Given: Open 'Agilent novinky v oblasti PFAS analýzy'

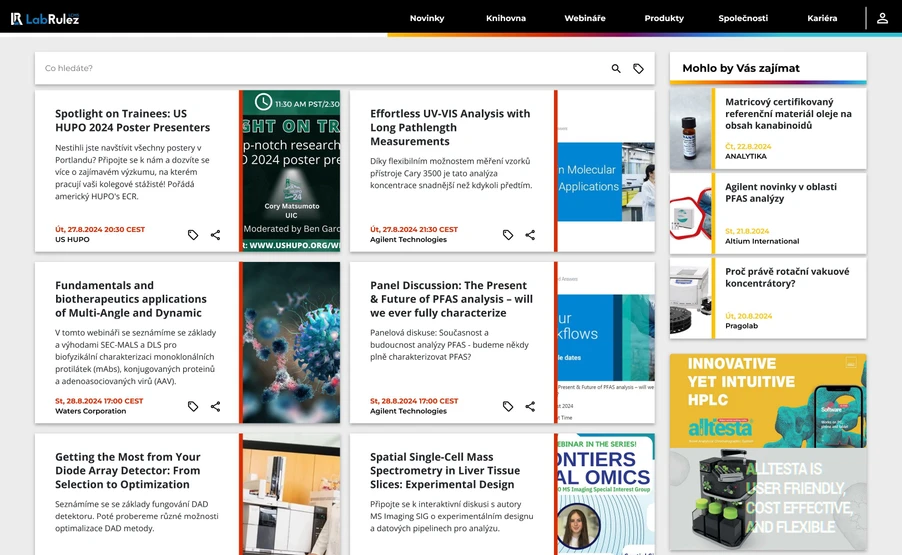Looking at the screenshot, I should (781, 193).
